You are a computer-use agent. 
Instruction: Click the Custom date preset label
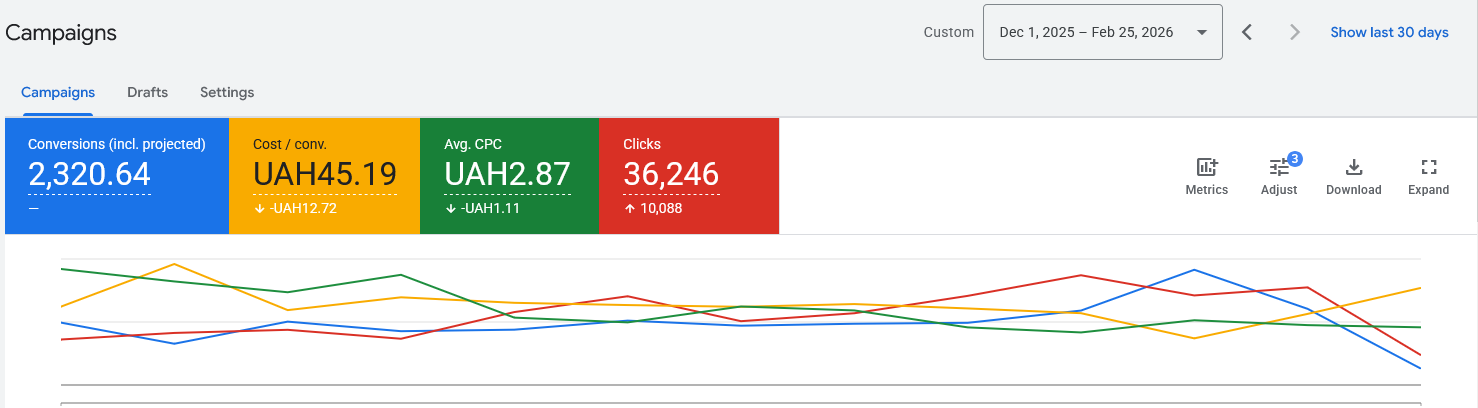click(948, 32)
